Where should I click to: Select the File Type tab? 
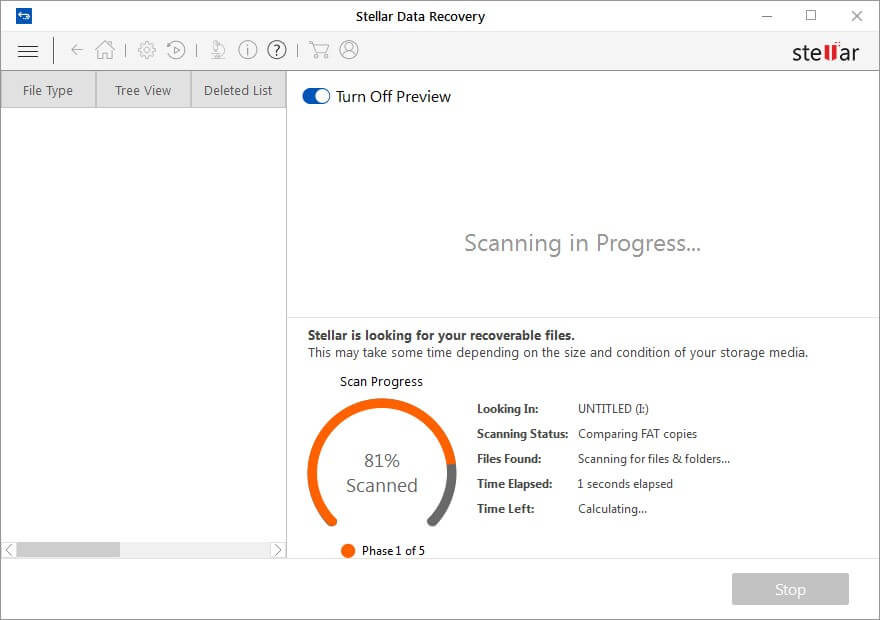[x=47, y=90]
